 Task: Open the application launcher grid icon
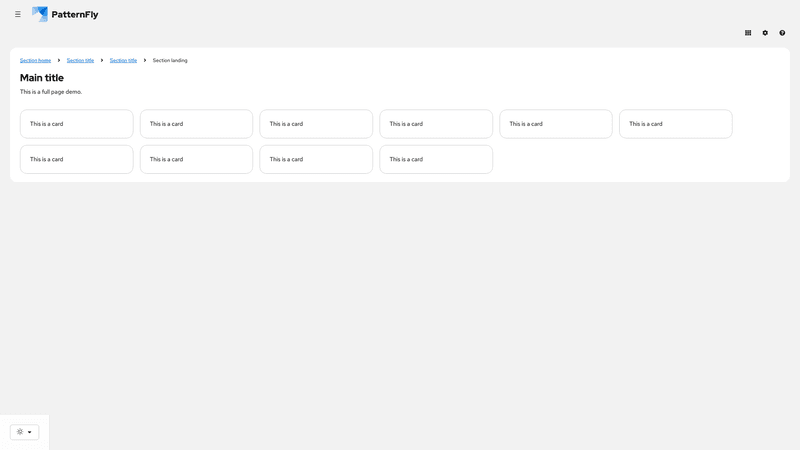coord(748,33)
